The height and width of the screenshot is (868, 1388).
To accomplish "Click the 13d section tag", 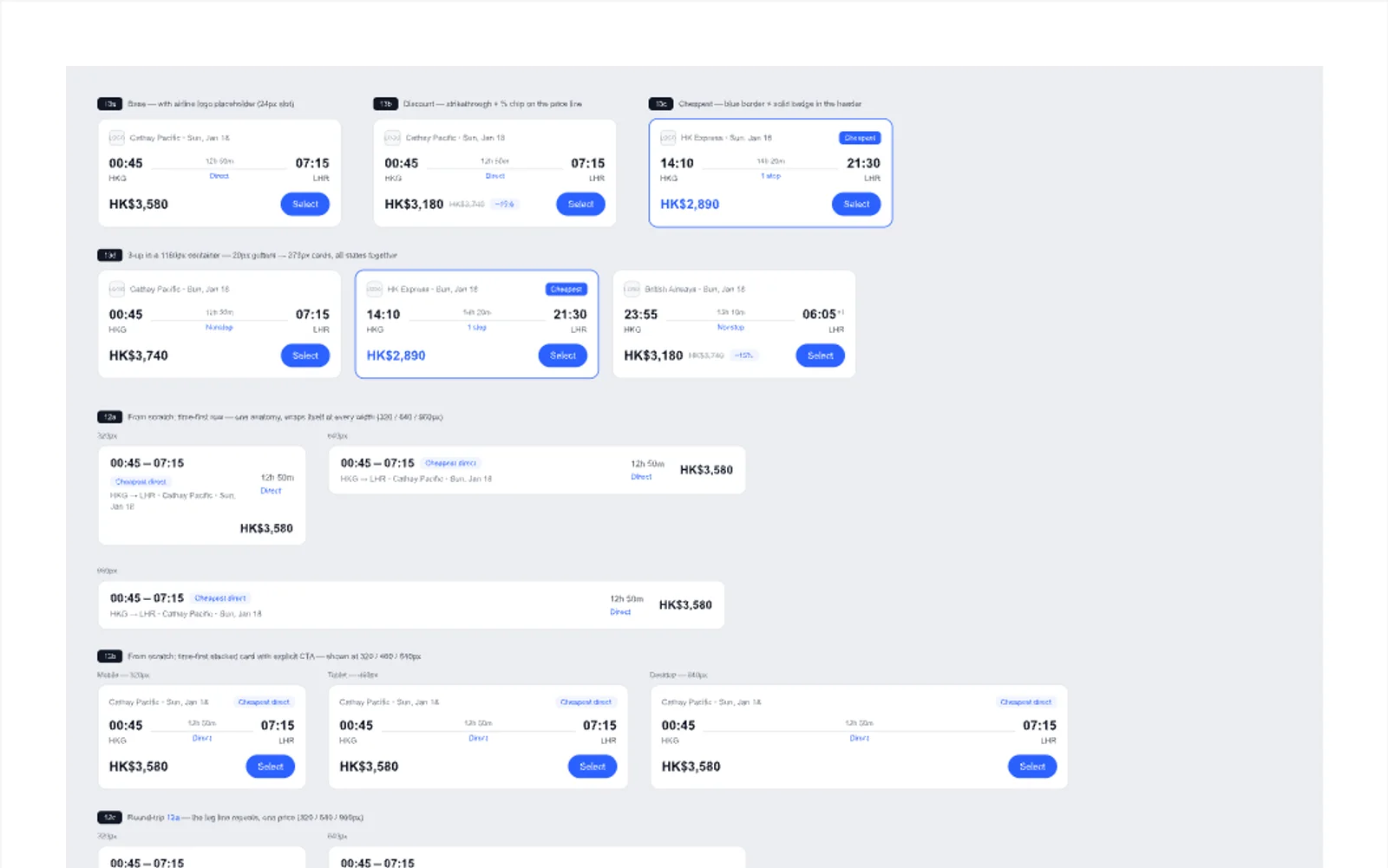I will click(x=110, y=255).
